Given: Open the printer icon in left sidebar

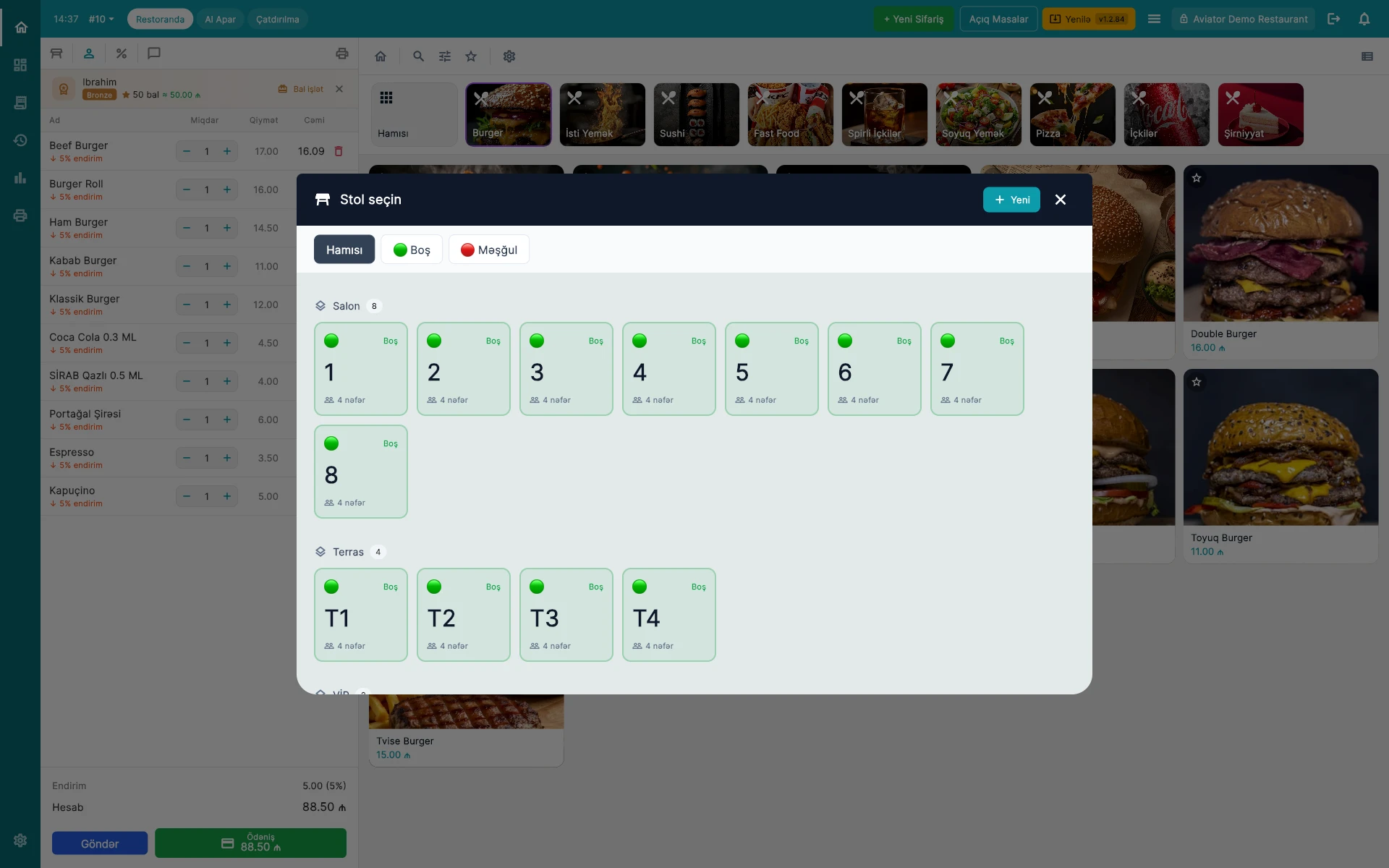Looking at the screenshot, I should [x=20, y=216].
